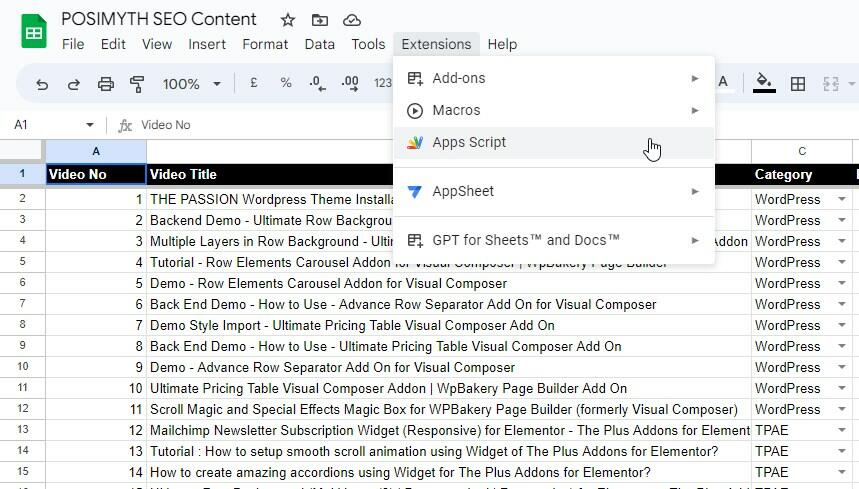Select the Paint format roller icon
This screenshot has height=489, width=859.
pyautogui.click(x=137, y=84)
